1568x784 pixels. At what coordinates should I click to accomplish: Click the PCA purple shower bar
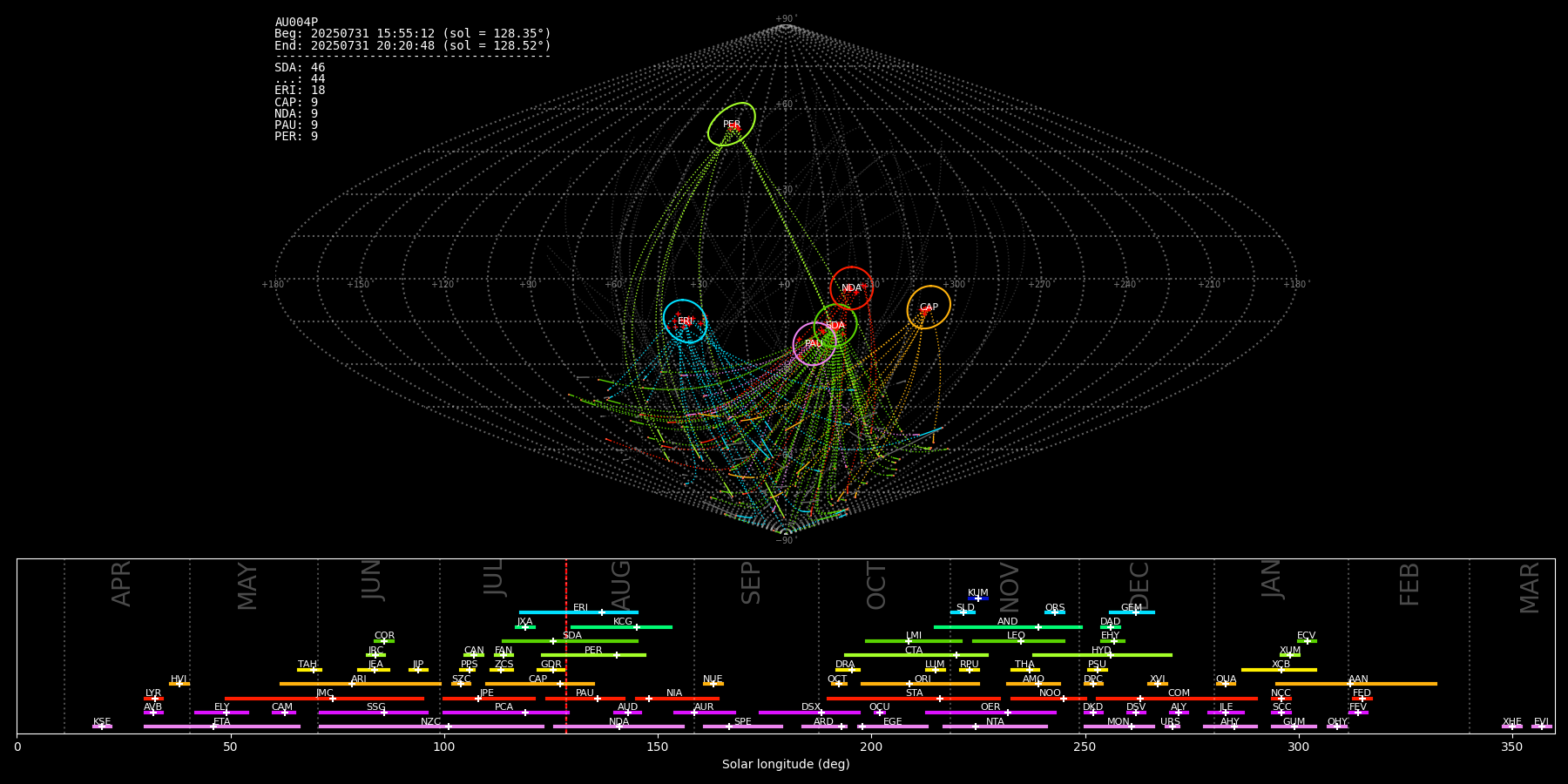click(505, 713)
